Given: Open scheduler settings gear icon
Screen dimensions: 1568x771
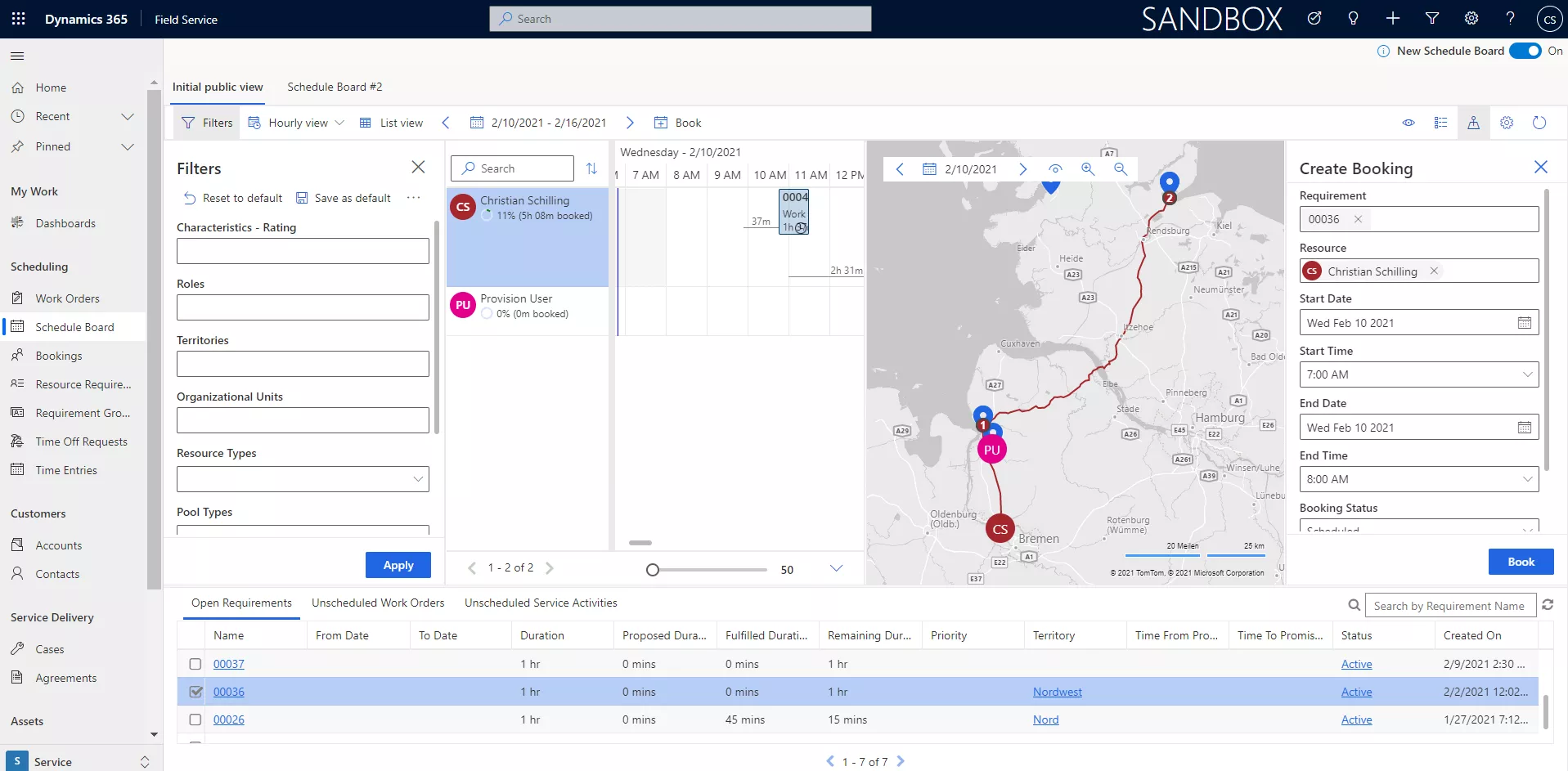Looking at the screenshot, I should 1506,123.
